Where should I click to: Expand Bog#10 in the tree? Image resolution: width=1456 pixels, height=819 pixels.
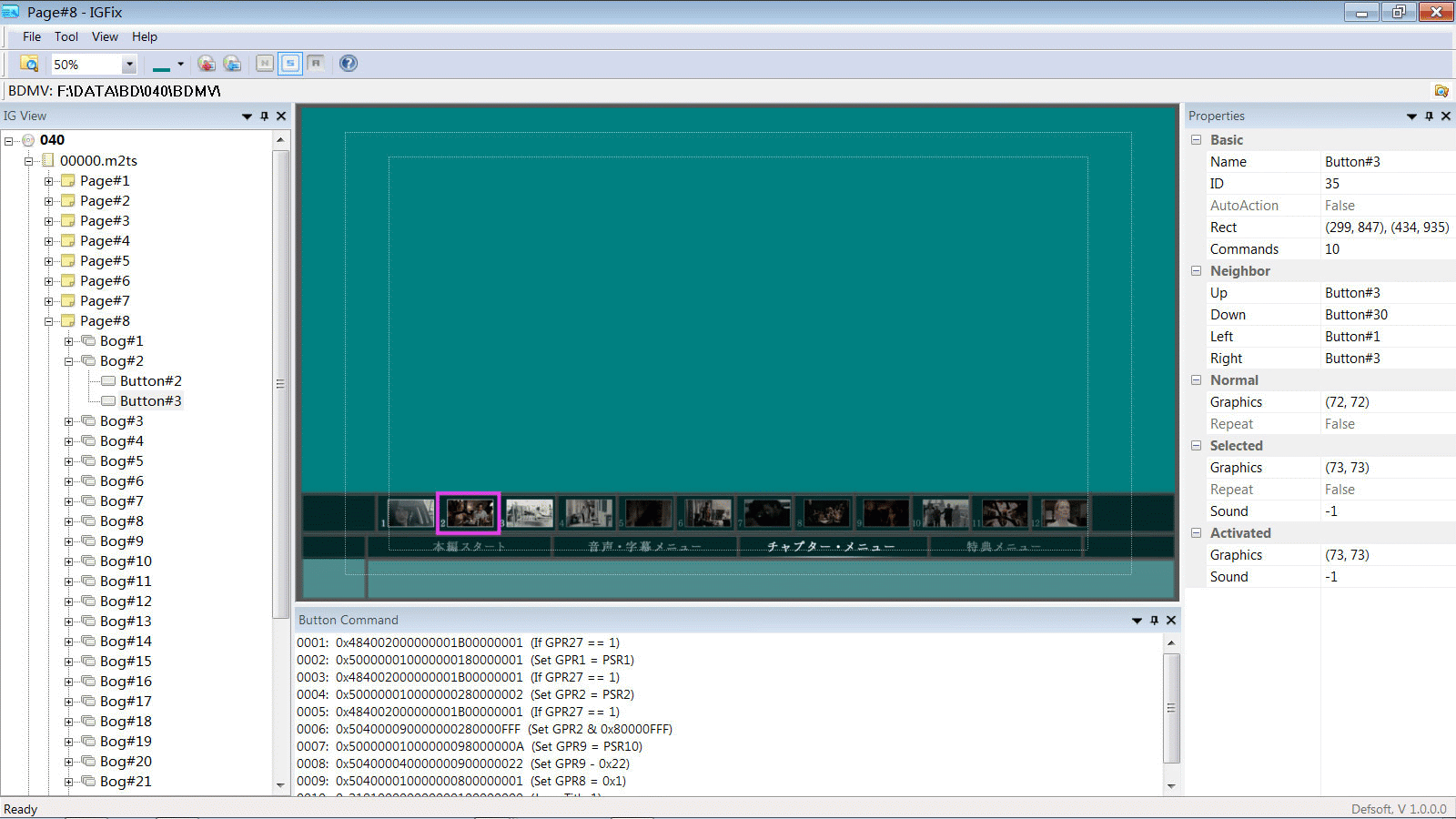tap(68, 561)
